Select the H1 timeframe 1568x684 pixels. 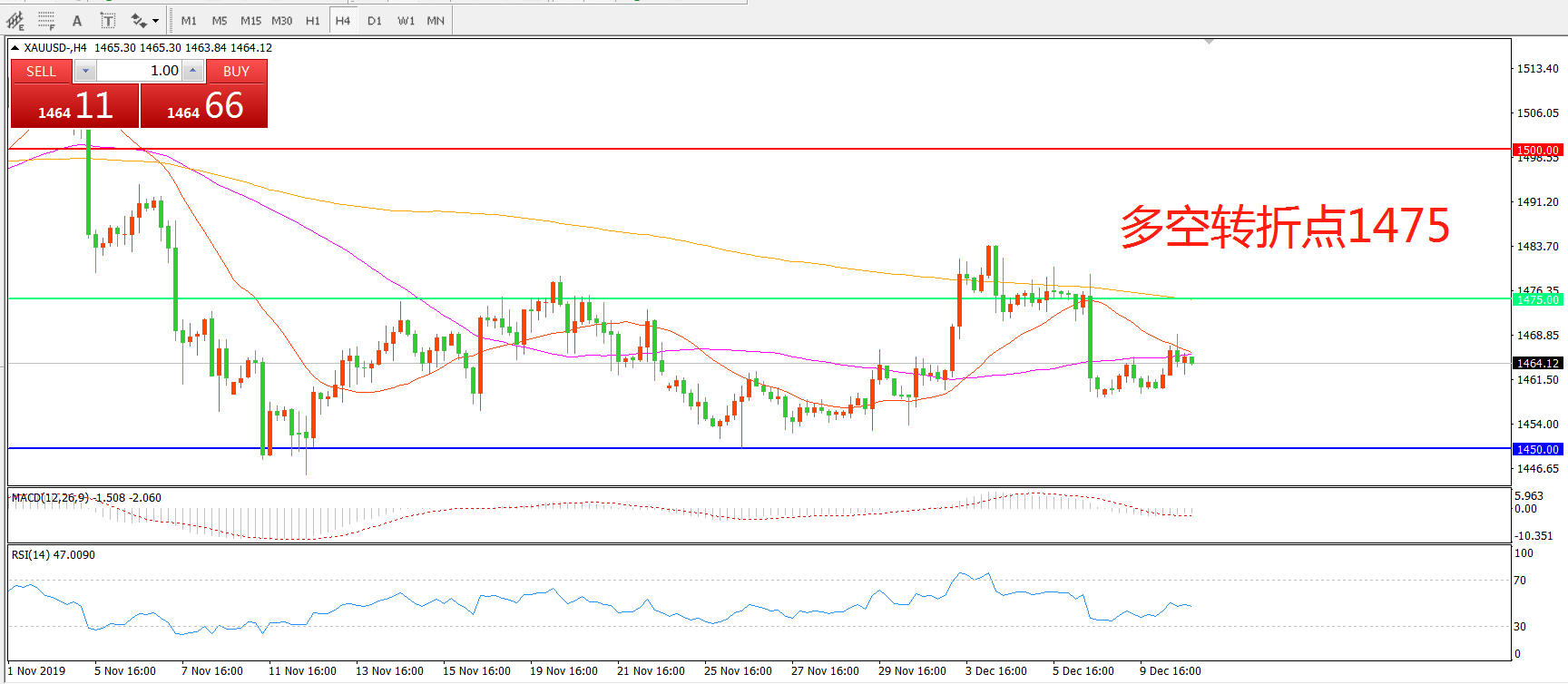[312, 20]
